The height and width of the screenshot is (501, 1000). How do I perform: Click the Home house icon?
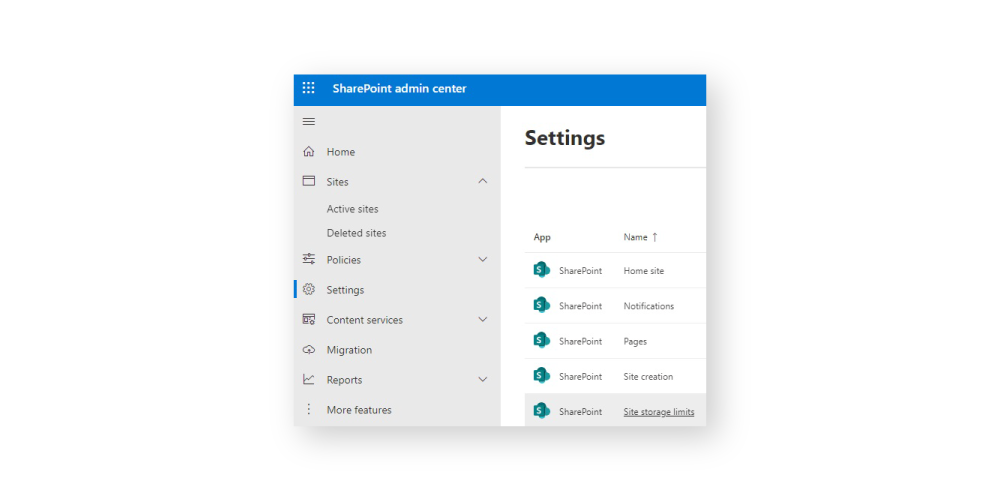(x=308, y=152)
